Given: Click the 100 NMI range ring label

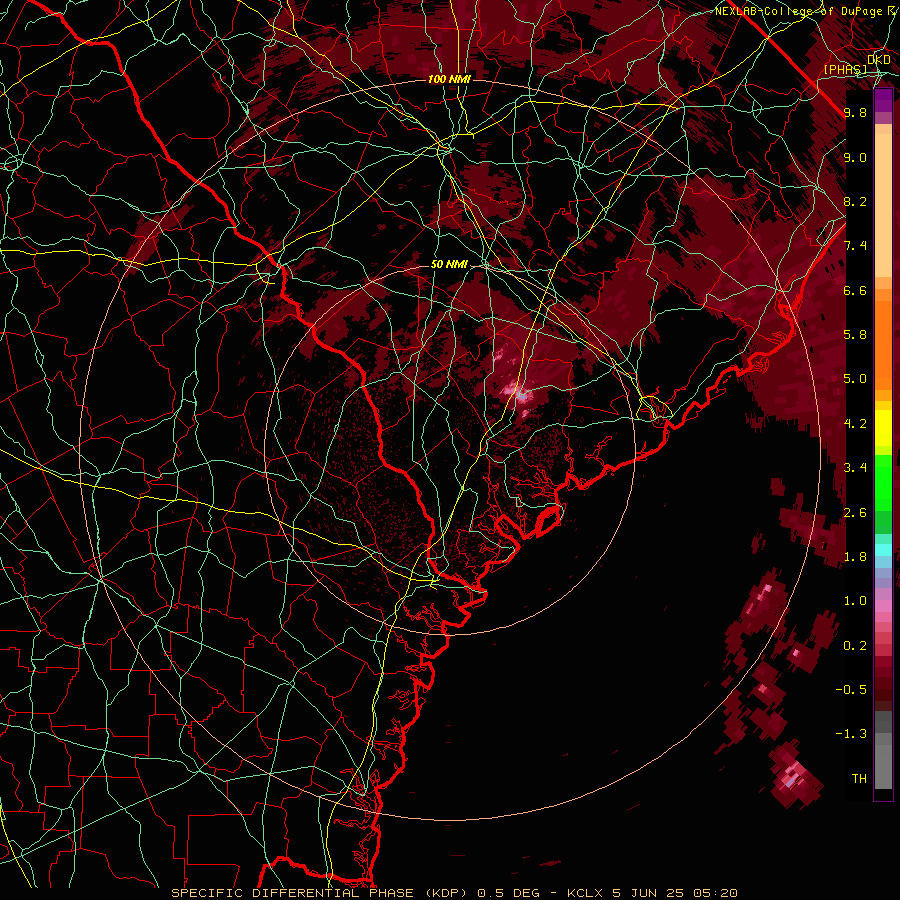Looking at the screenshot, I should (x=449, y=79).
